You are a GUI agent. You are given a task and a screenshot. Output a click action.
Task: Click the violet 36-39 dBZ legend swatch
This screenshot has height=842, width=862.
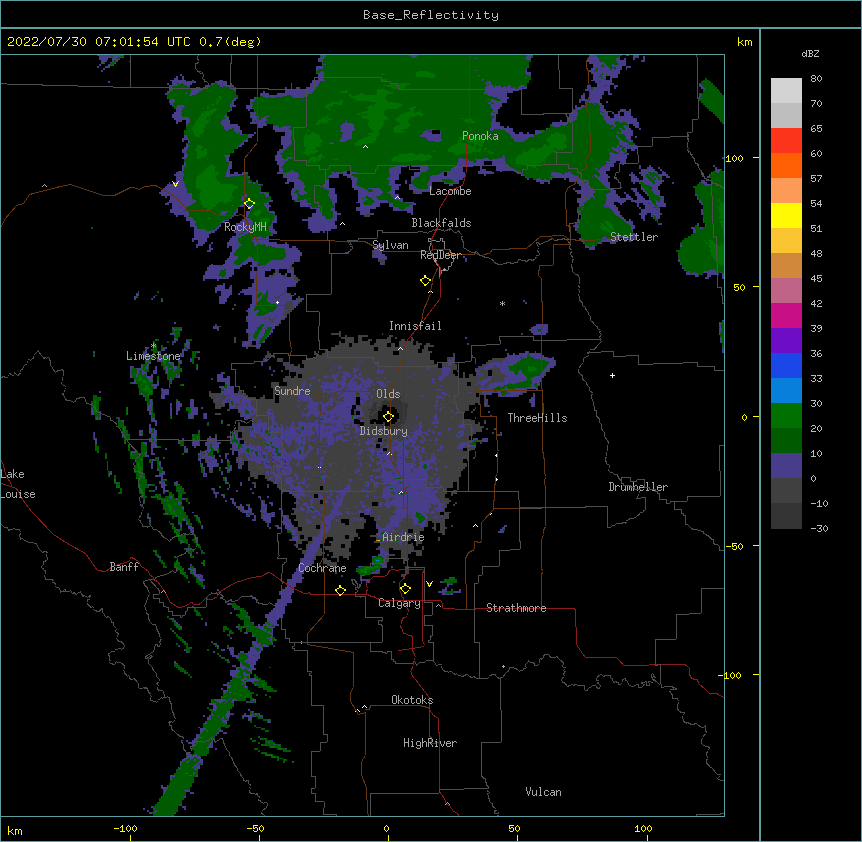(x=786, y=341)
